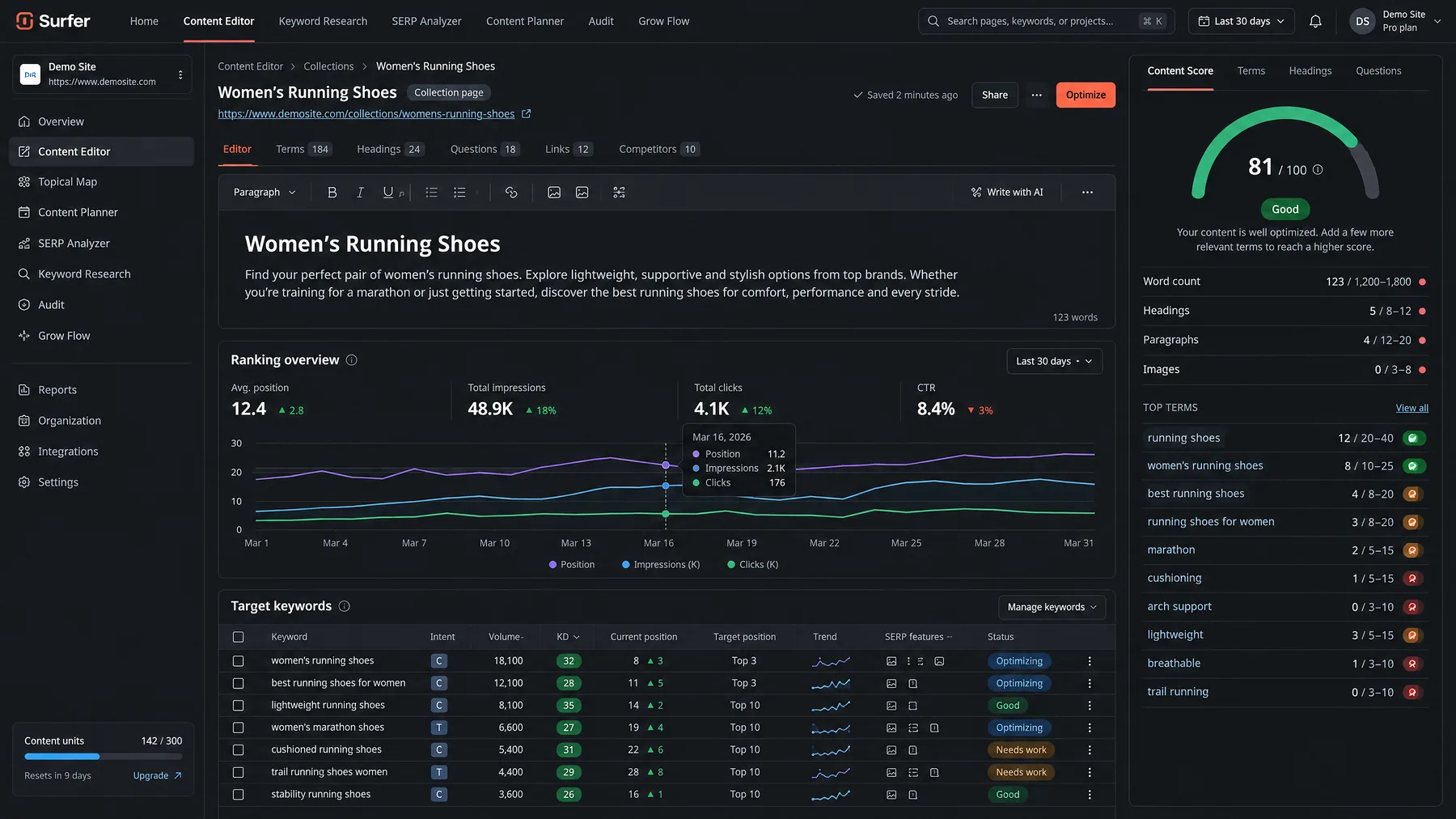Switch to Terms tab with 184 count

click(303, 149)
